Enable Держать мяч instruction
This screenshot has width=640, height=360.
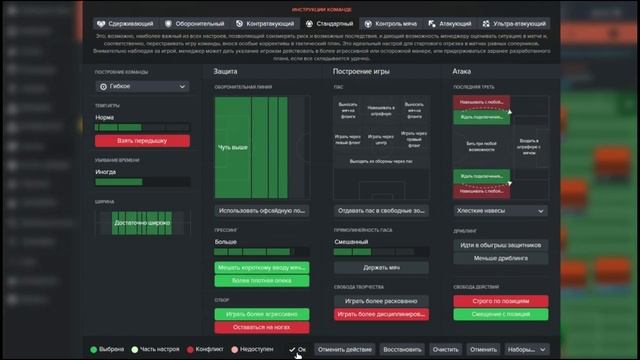381,268
